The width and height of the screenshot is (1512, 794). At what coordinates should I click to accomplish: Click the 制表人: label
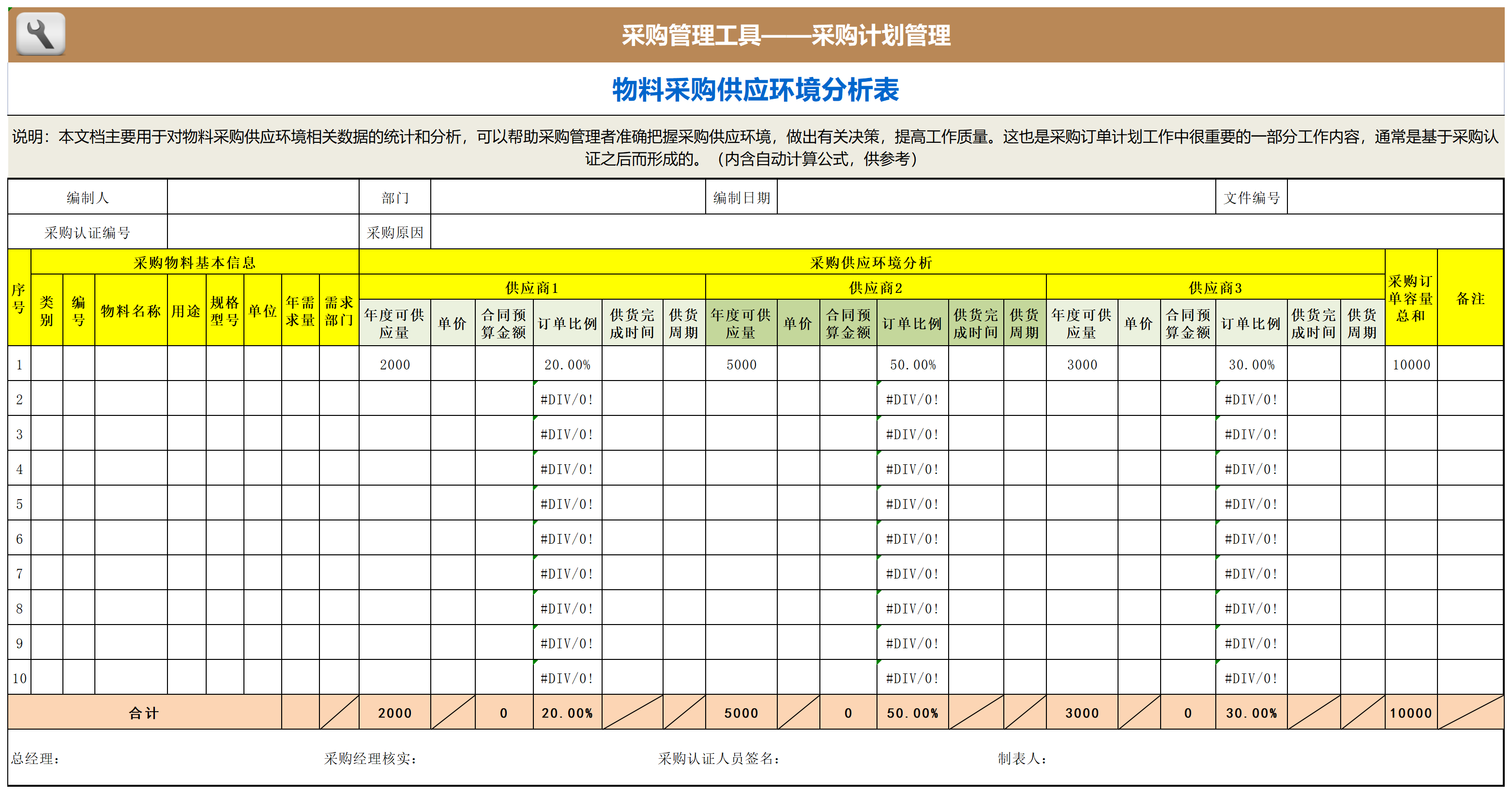click(x=1023, y=758)
